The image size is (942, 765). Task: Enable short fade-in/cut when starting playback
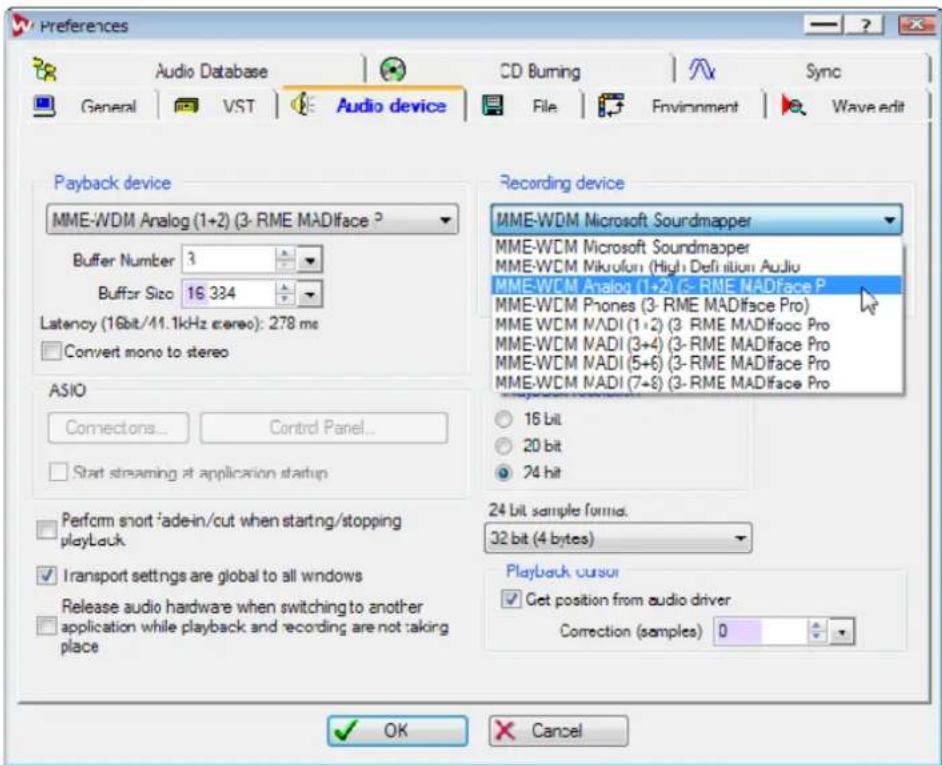pyautogui.click(x=46, y=529)
